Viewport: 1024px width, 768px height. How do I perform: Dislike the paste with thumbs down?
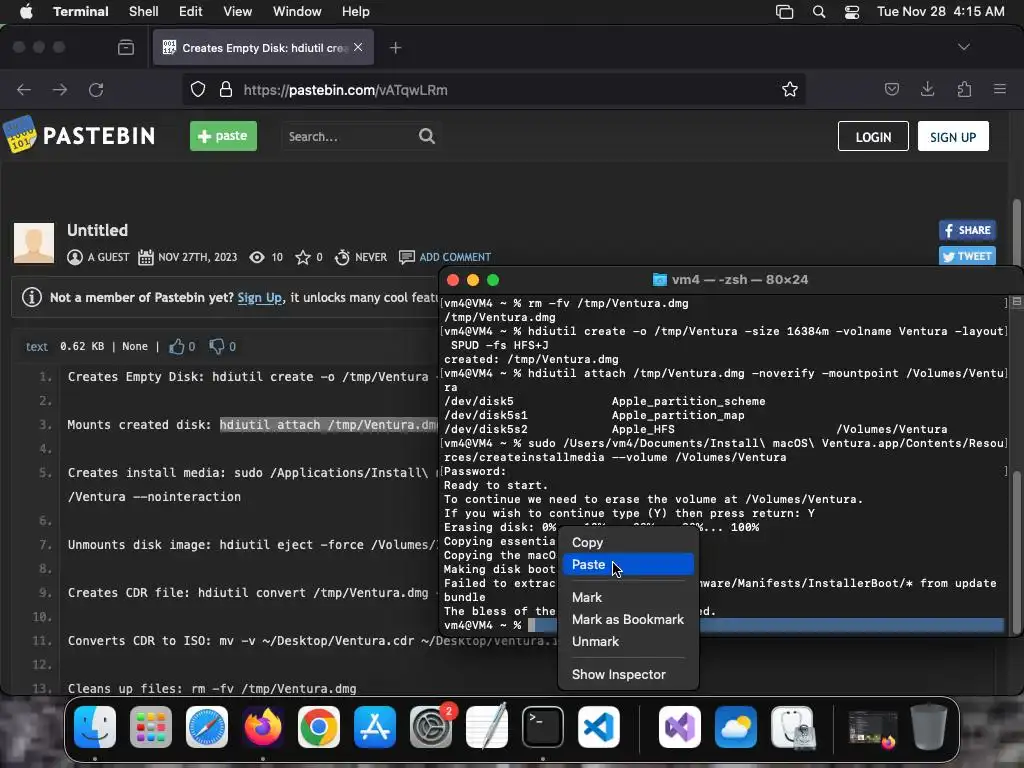(x=217, y=346)
